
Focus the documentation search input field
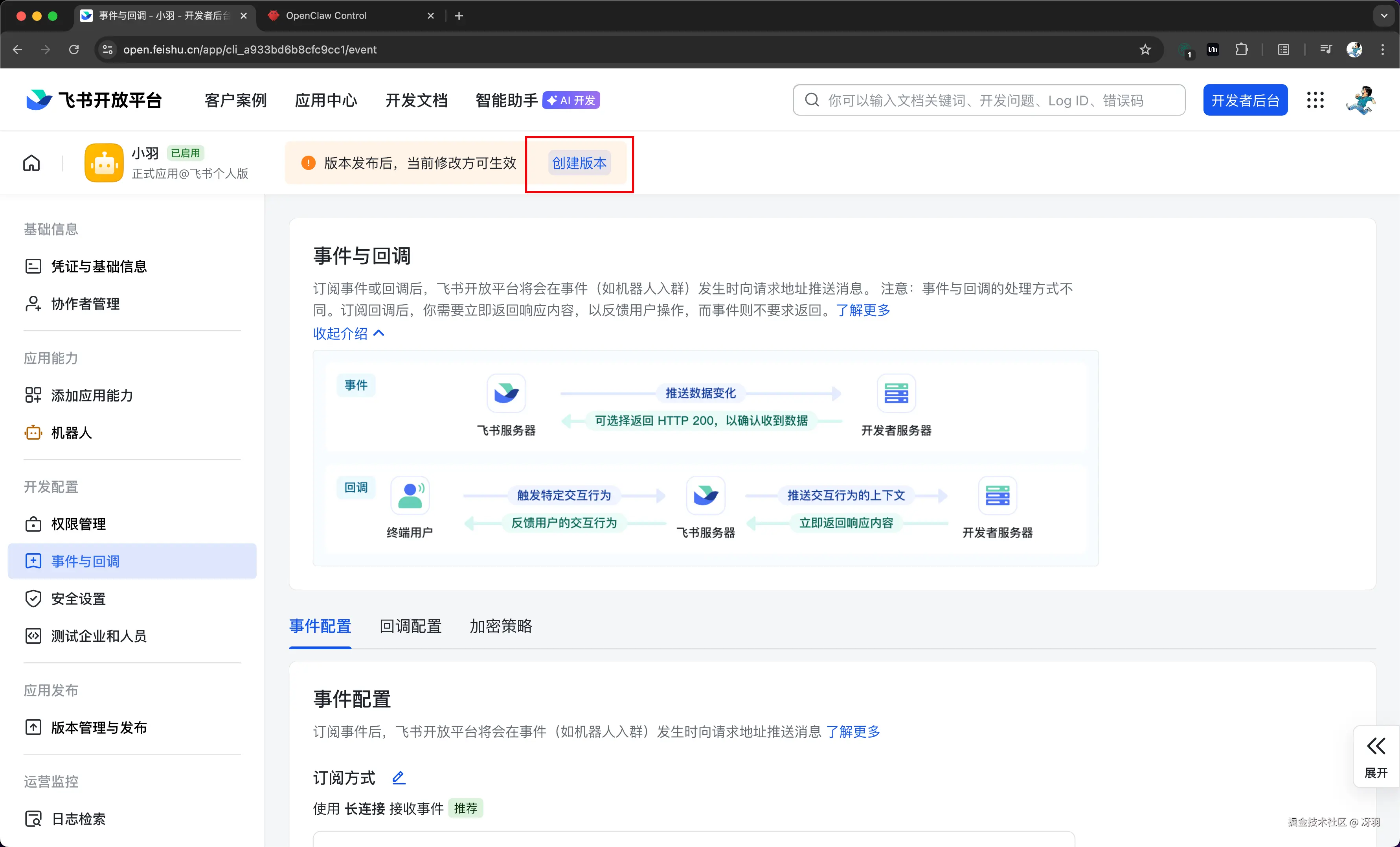(x=988, y=100)
